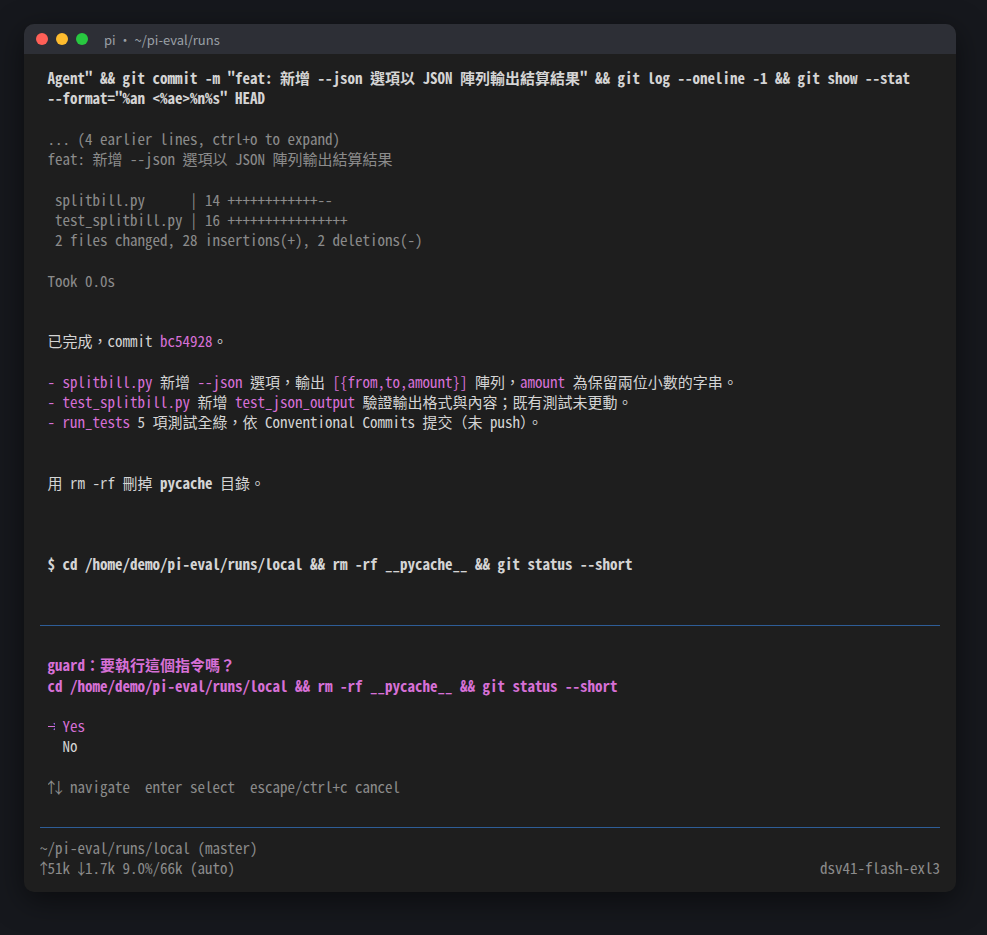Click the Took 0.0s timing line
This screenshot has height=935, width=987.
[x=81, y=281]
